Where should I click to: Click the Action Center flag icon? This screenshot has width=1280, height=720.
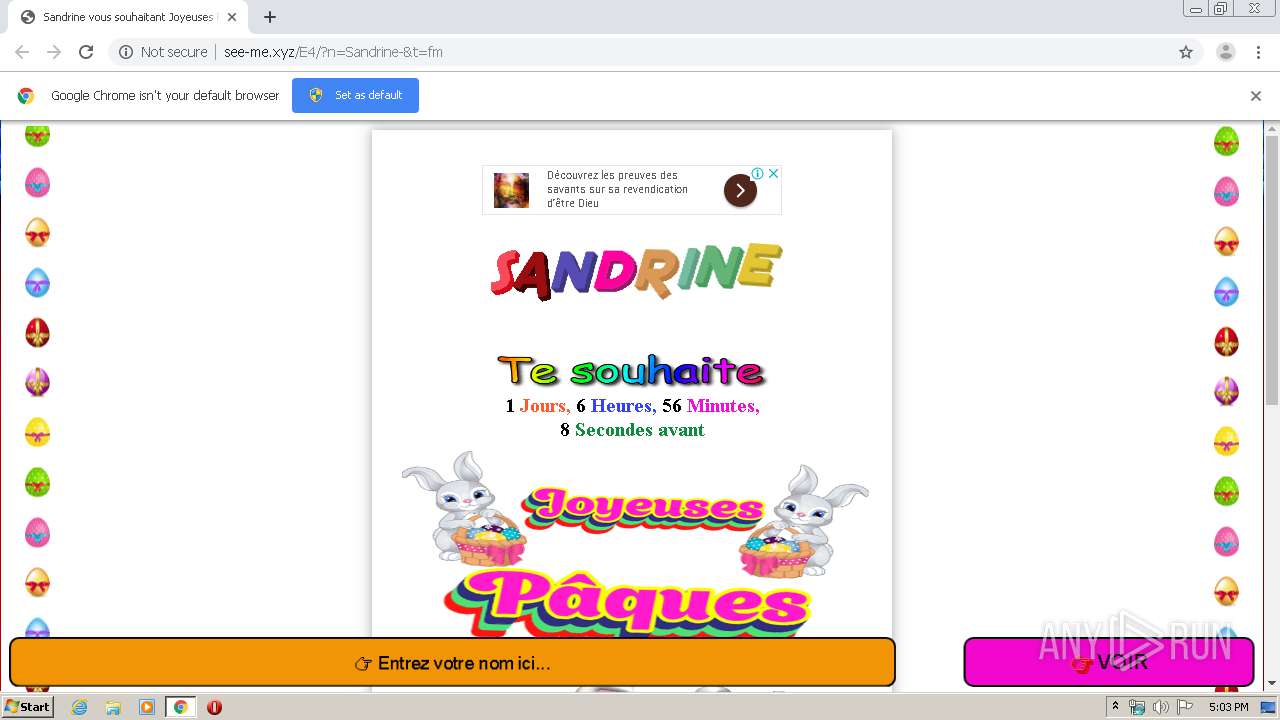(x=1185, y=707)
